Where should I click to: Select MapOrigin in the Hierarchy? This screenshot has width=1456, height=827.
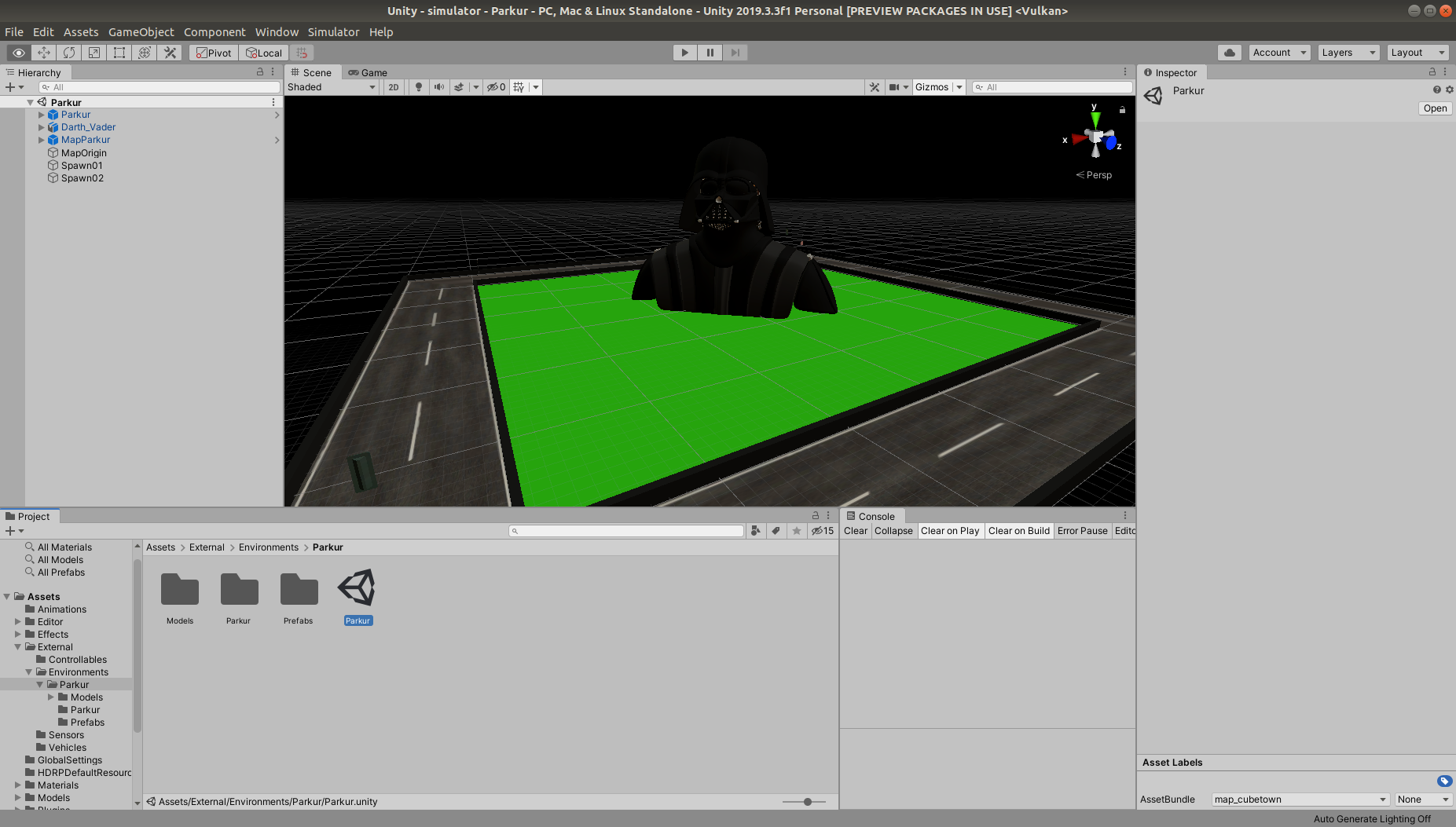click(83, 153)
